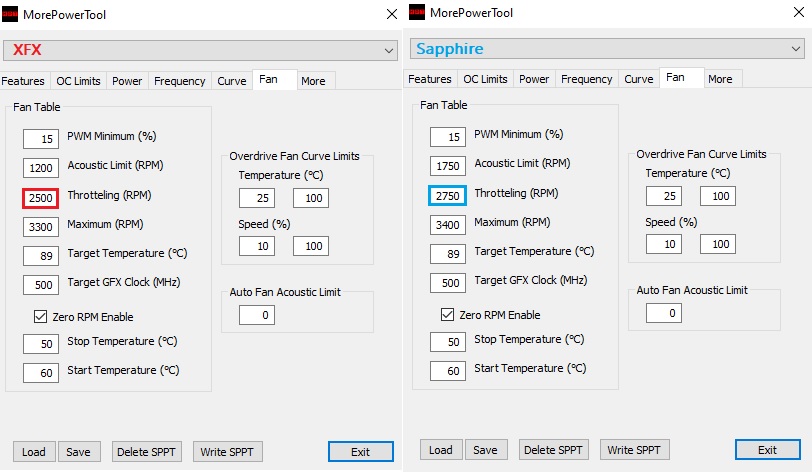Click maximum Speed limit 100 in XFX window
This screenshot has height=472, width=812.
[x=311, y=246]
